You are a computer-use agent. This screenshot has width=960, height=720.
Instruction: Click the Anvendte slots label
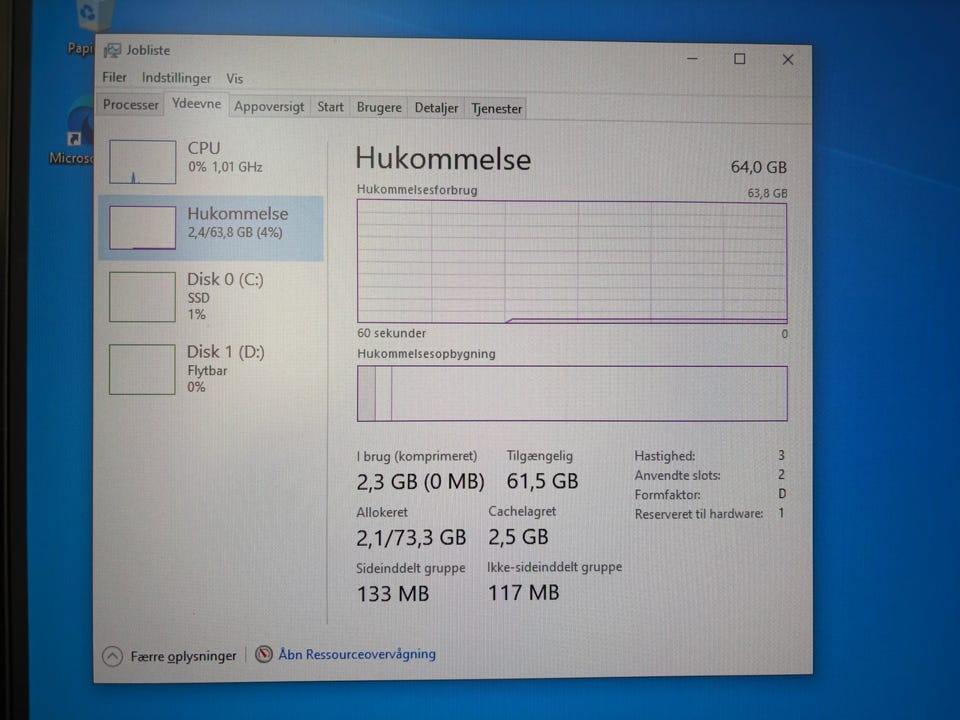pyautogui.click(x=677, y=475)
